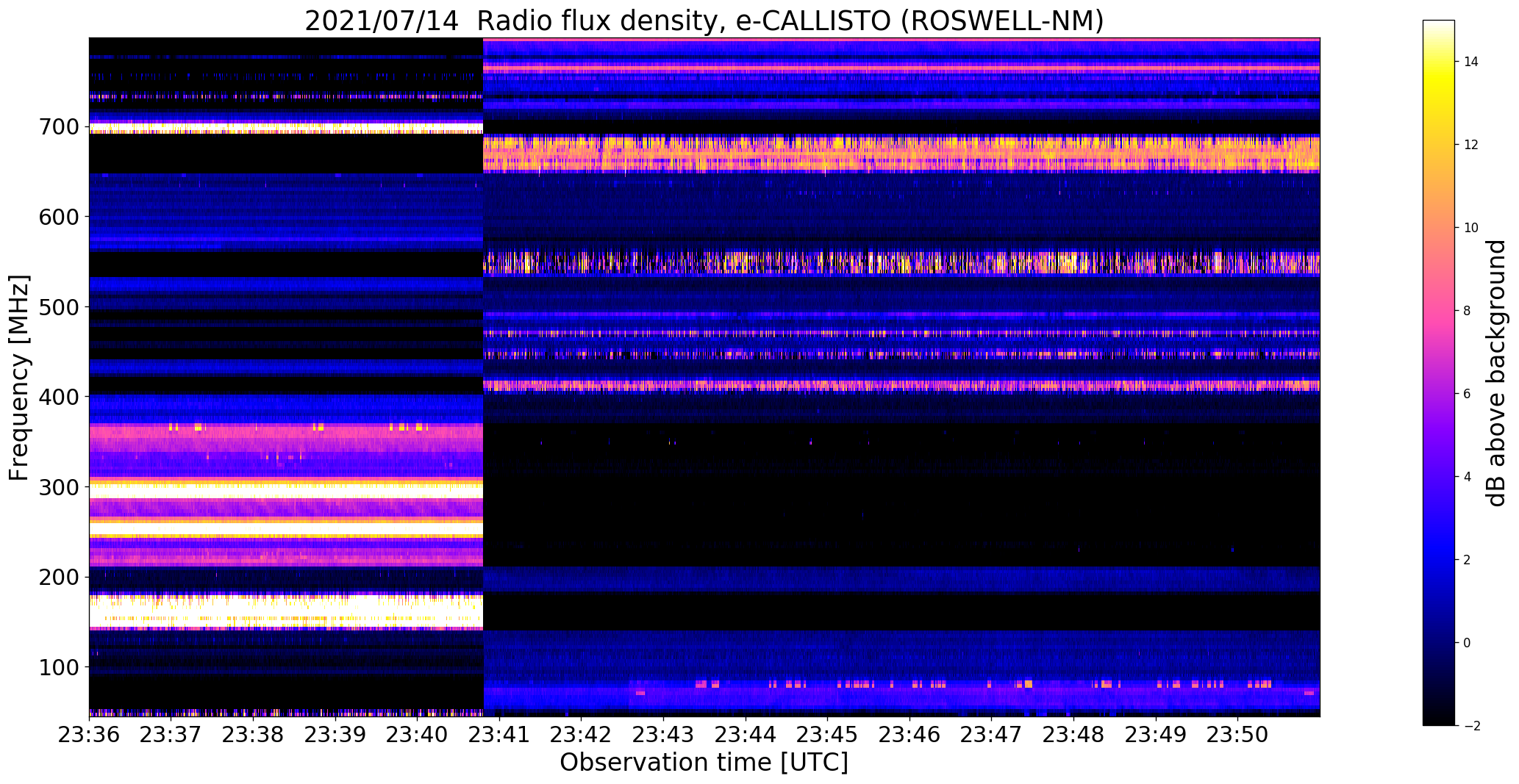Viewport: 1519px width, 784px height.
Task: Click the colorbar tick value 2
Action: (1468, 560)
